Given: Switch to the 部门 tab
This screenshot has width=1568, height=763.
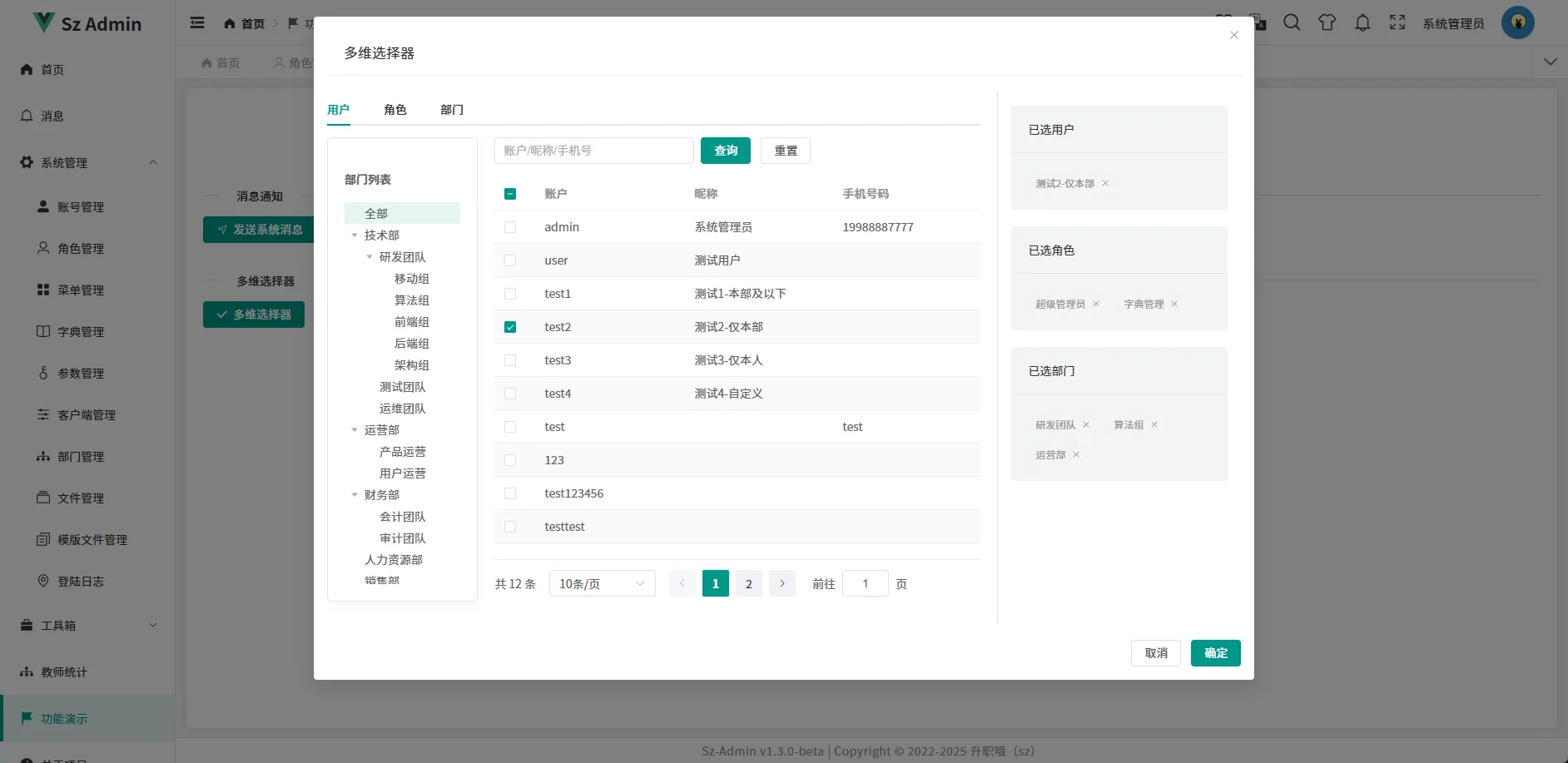Looking at the screenshot, I should pos(451,109).
